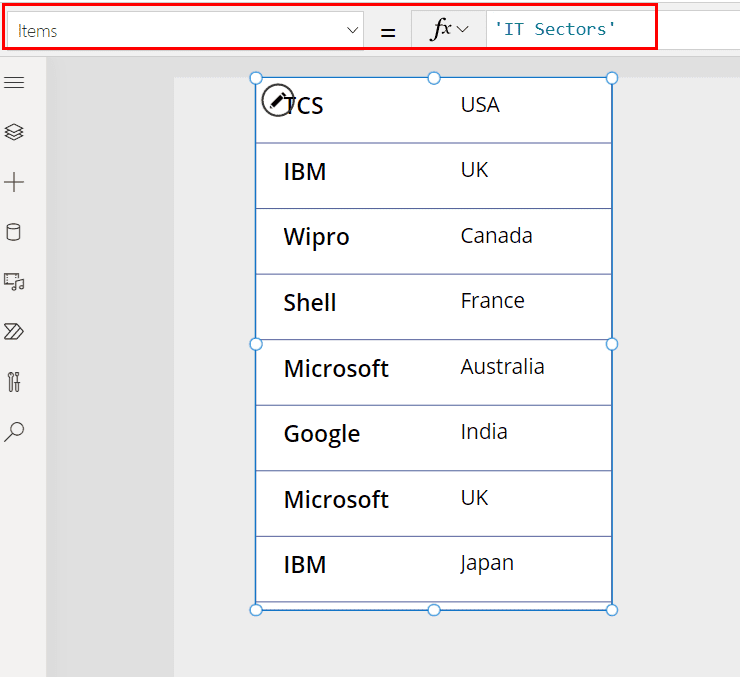Open the Data cylinder icon
Screen dimensions: 740x677
(13, 232)
